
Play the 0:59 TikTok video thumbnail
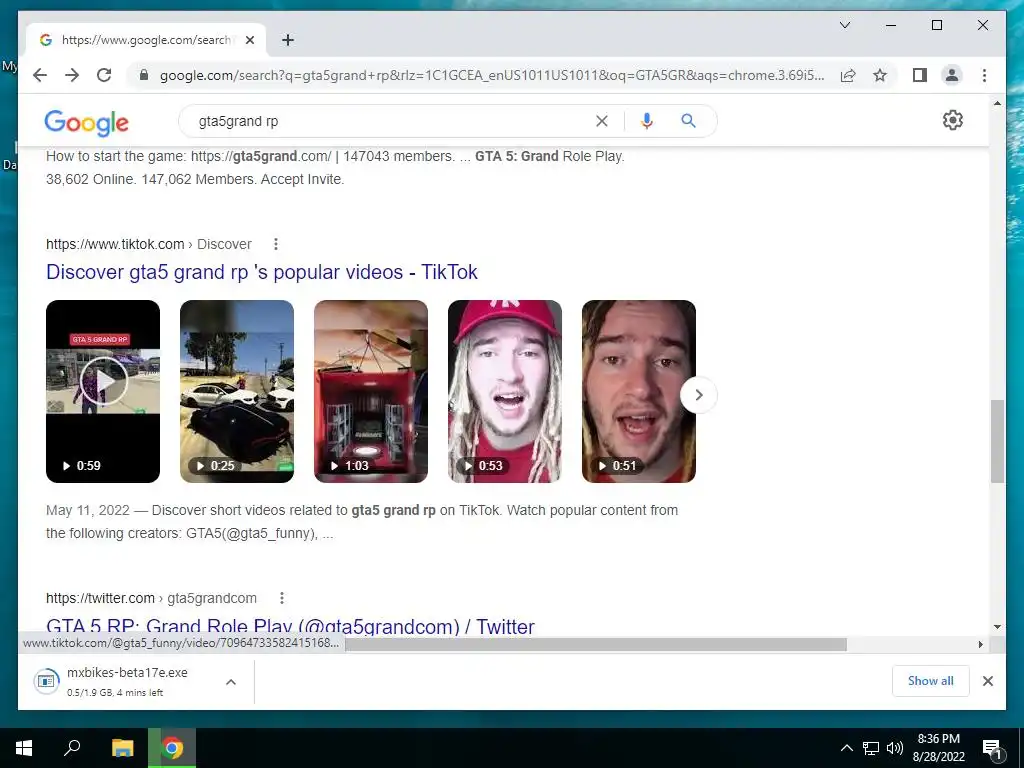(103, 391)
